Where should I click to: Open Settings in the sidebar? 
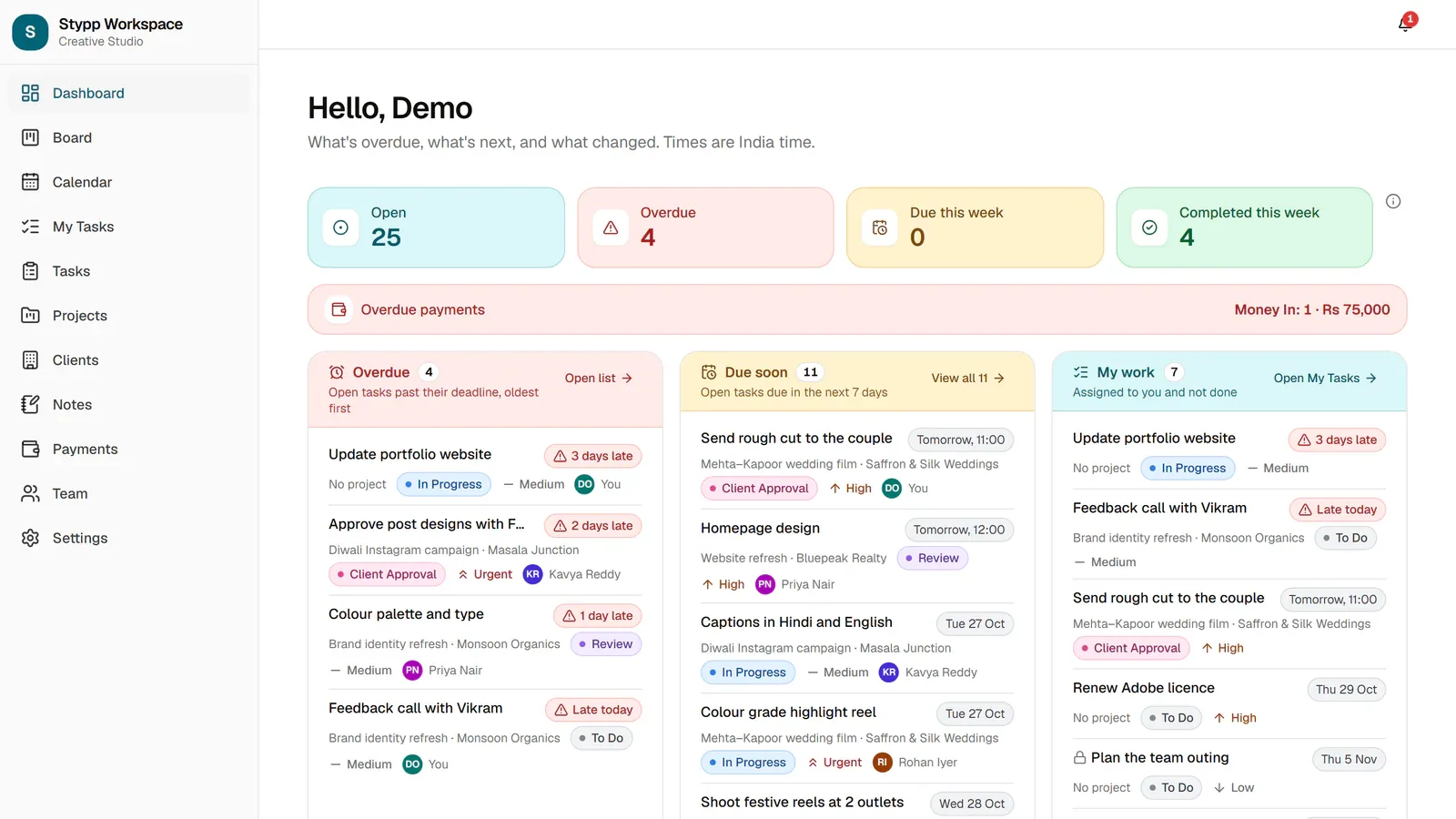pyautogui.click(x=128, y=539)
